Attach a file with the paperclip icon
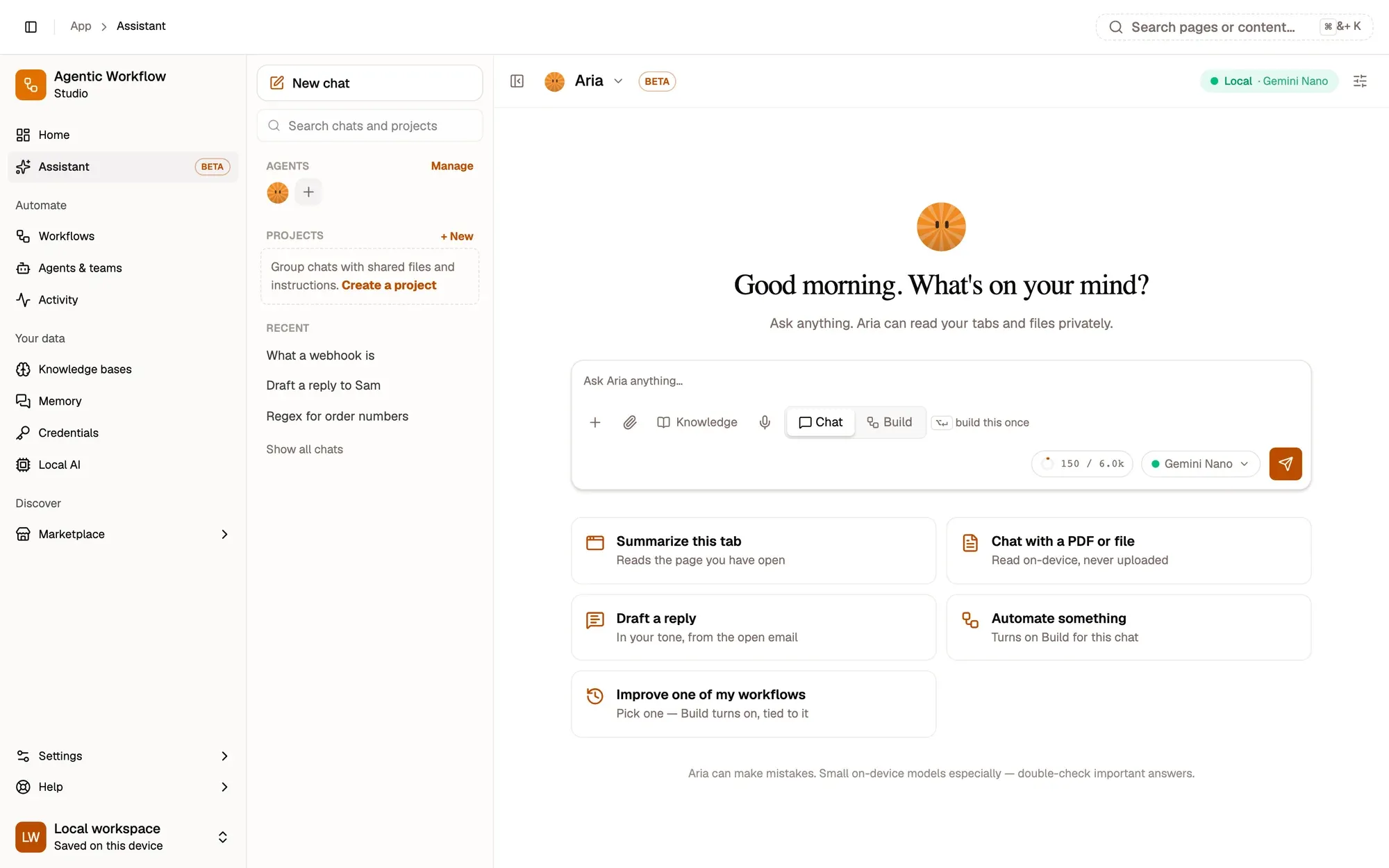Image resolution: width=1389 pixels, height=868 pixels. tap(630, 423)
